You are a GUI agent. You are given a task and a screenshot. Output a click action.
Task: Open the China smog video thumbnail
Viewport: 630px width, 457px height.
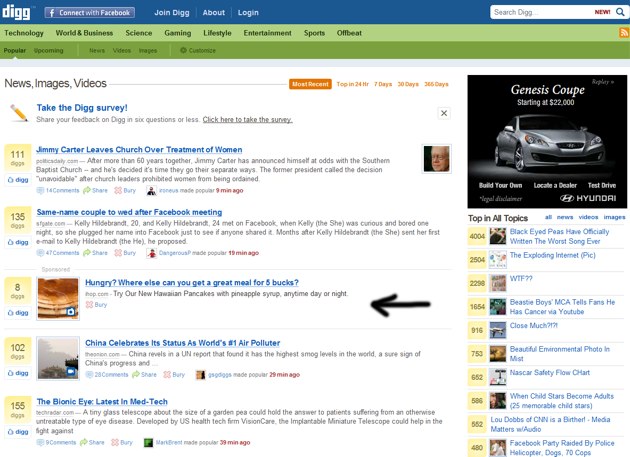[x=58, y=358]
